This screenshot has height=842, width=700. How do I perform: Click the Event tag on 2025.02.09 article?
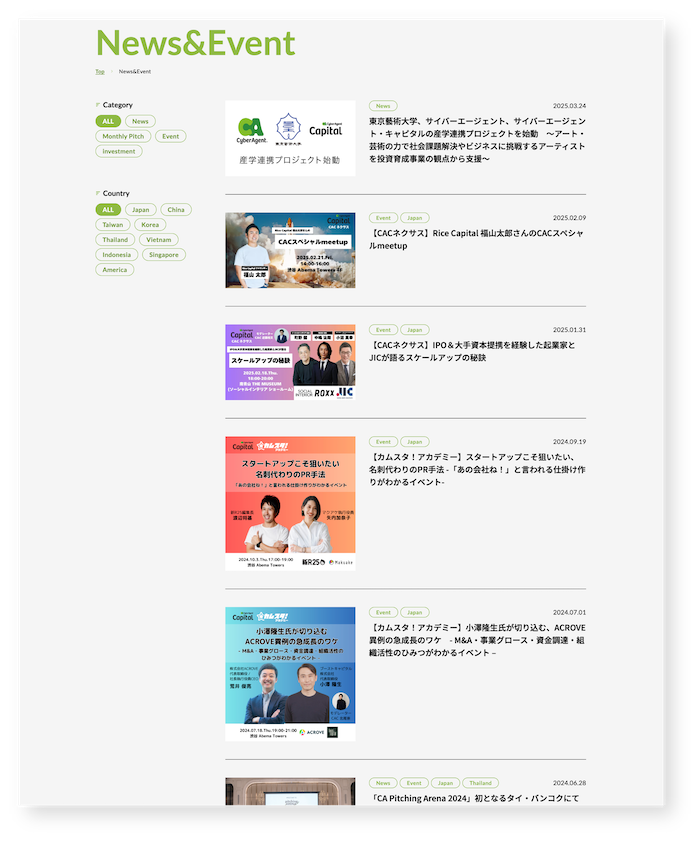[x=383, y=218]
